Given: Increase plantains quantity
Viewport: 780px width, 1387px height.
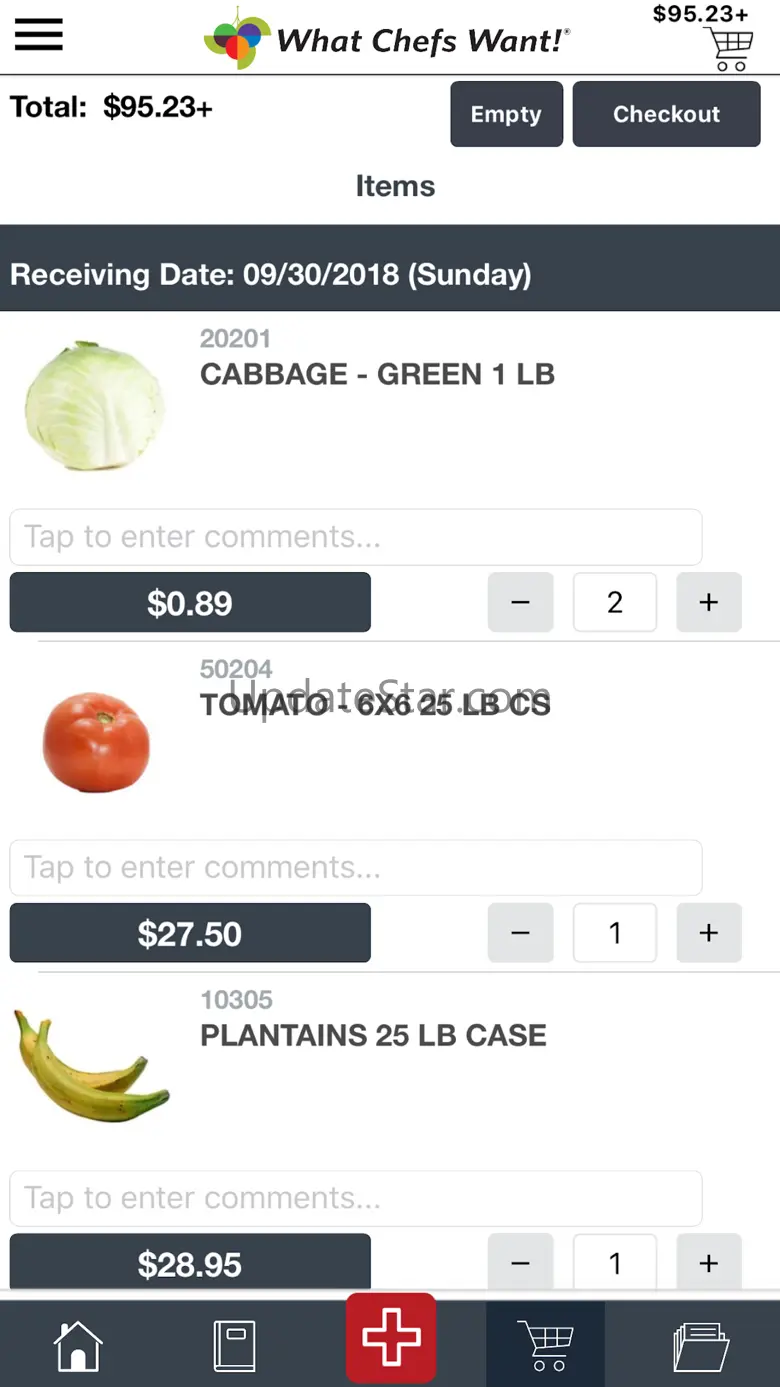Looking at the screenshot, I should click(x=709, y=1262).
